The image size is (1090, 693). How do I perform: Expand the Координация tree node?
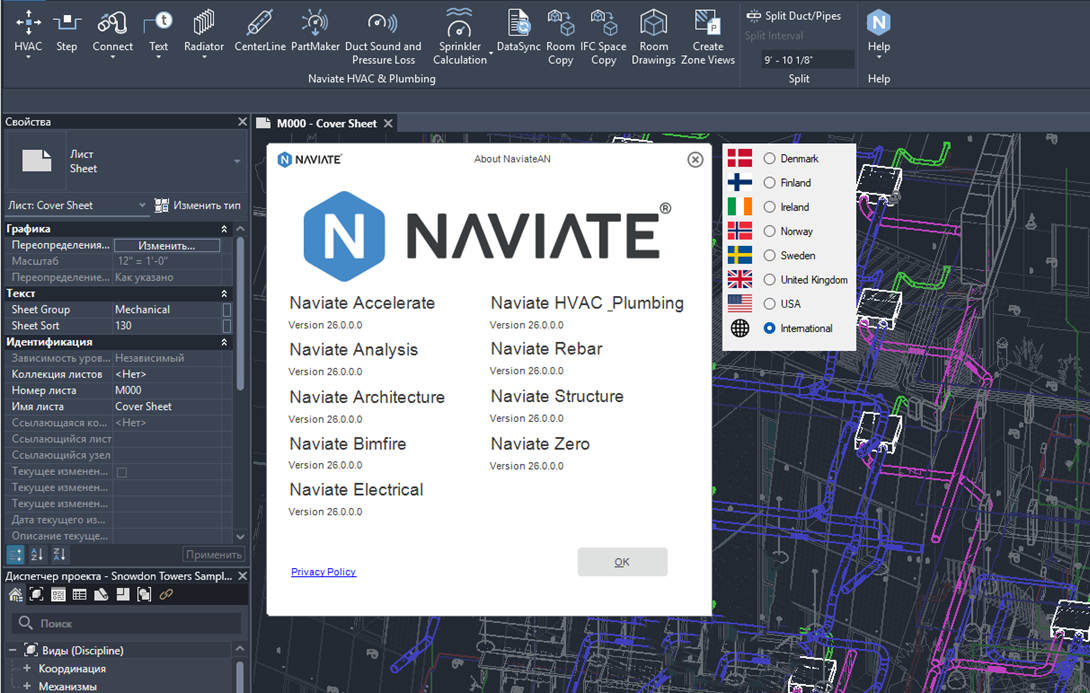27,669
